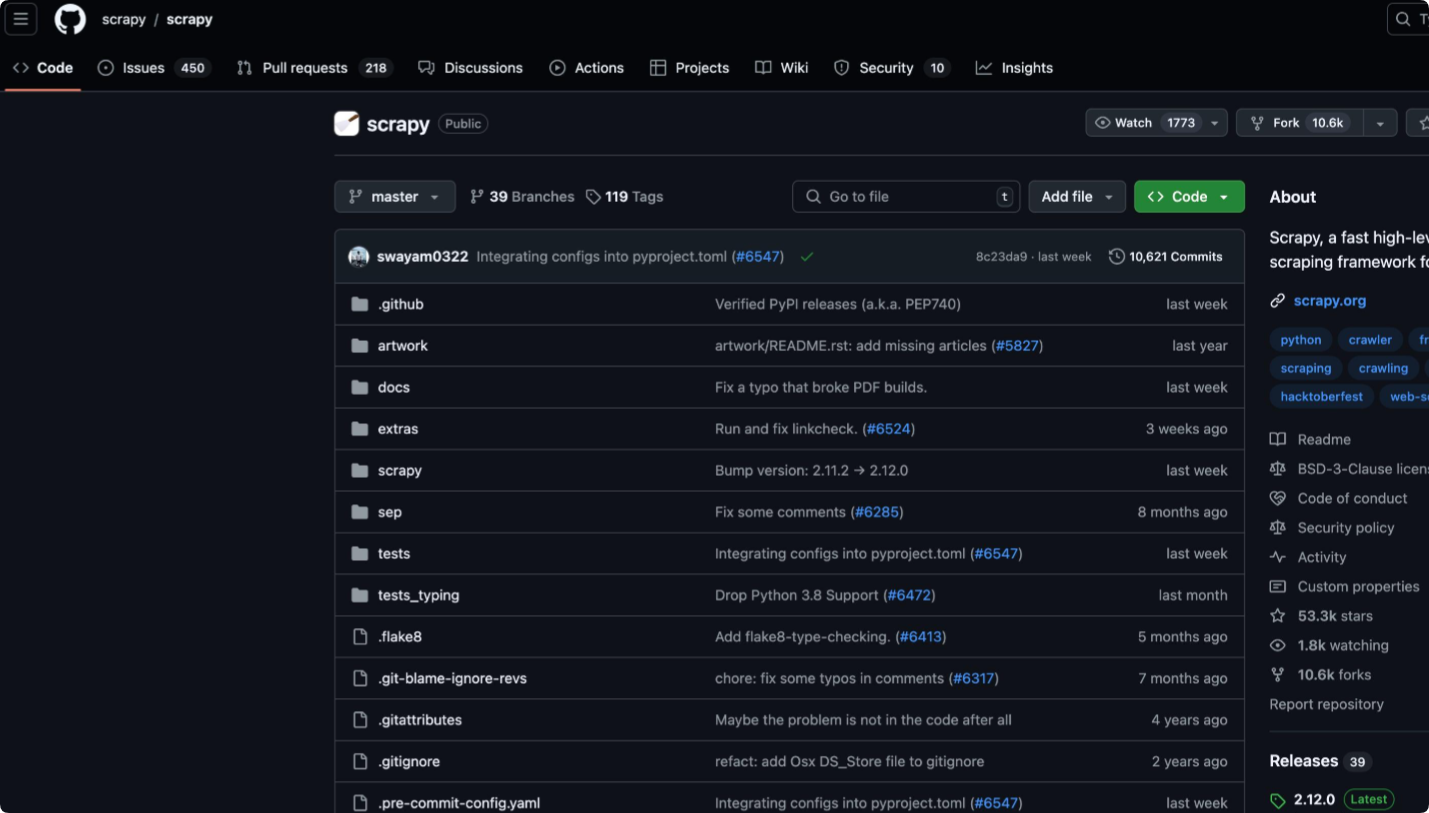Click the artwork folder icon
Viewport: 1429px width, 813px height.
point(360,346)
